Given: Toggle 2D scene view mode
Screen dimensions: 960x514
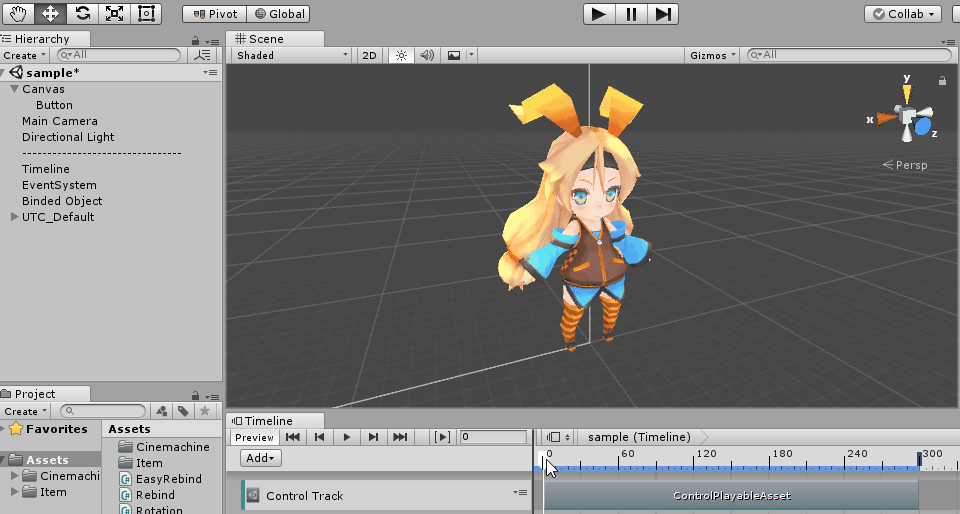Looking at the screenshot, I should click(369, 55).
